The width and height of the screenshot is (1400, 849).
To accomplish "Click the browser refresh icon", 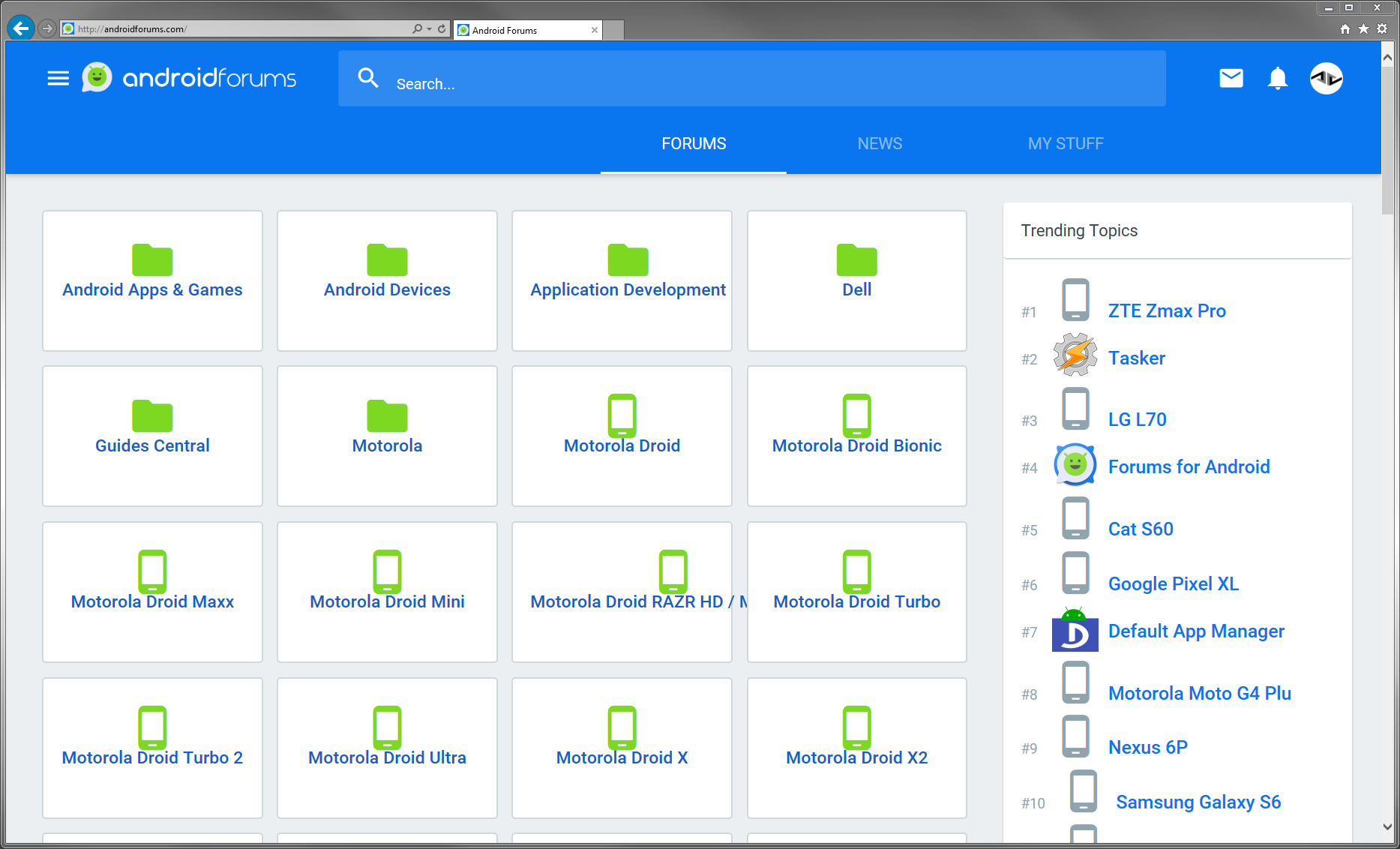I will (442, 28).
